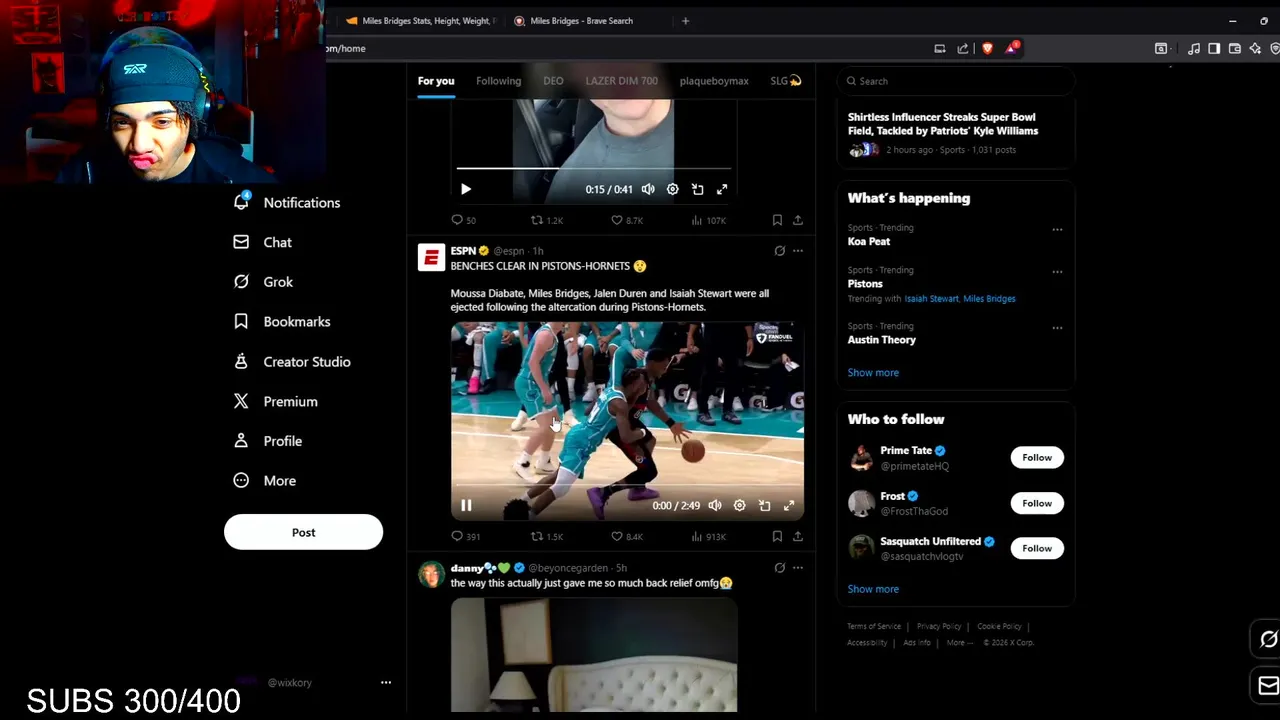This screenshot has width=1280, height=720.
Task: Open Creator Studio in the sidebar
Action: click(x=291, y=361)
